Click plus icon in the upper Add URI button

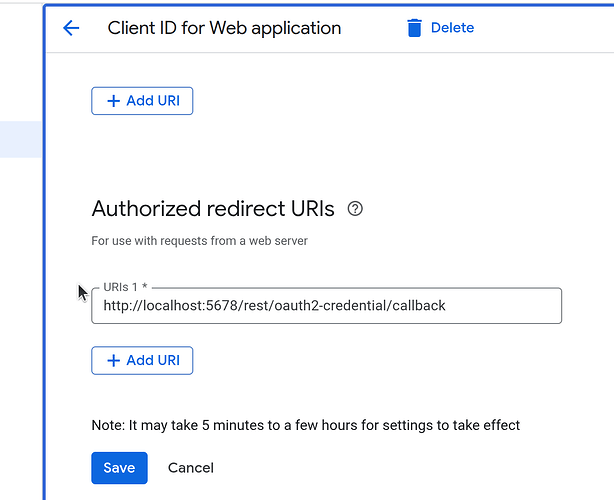tap(113, 101)
